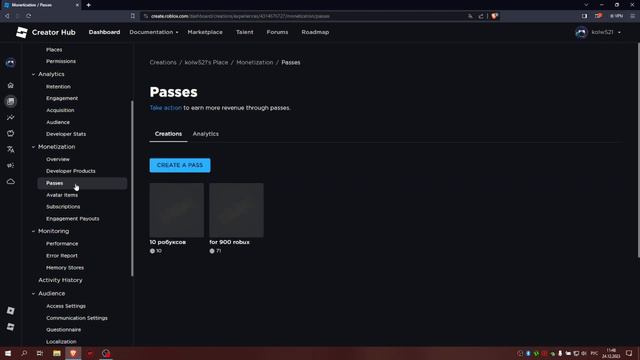
Task: Open Brave wallet or rewards icon with badge
Action: (598, 16)
